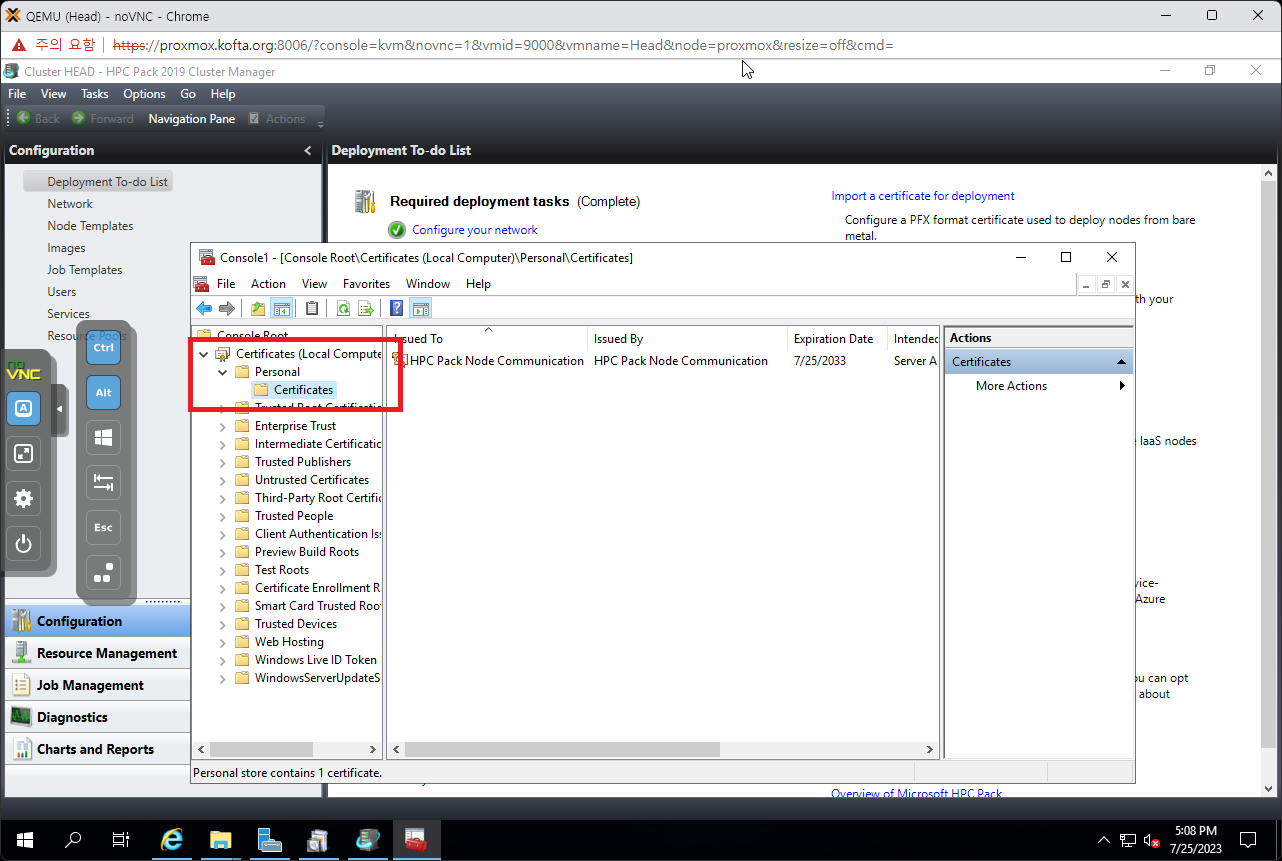Open the blue Help icon in console toolbar

[x=397, y=309]
